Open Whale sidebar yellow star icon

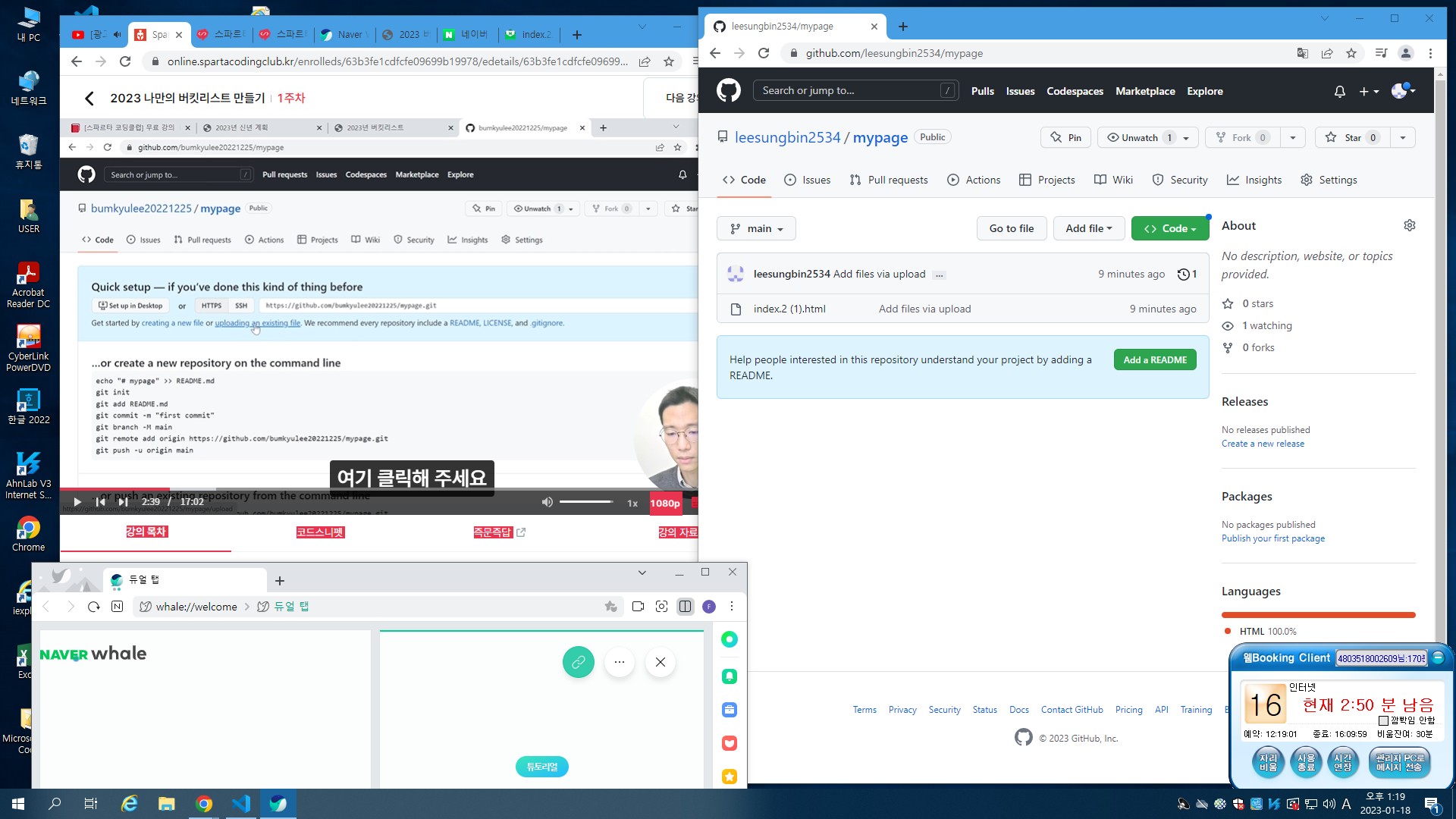coord(730,777)
